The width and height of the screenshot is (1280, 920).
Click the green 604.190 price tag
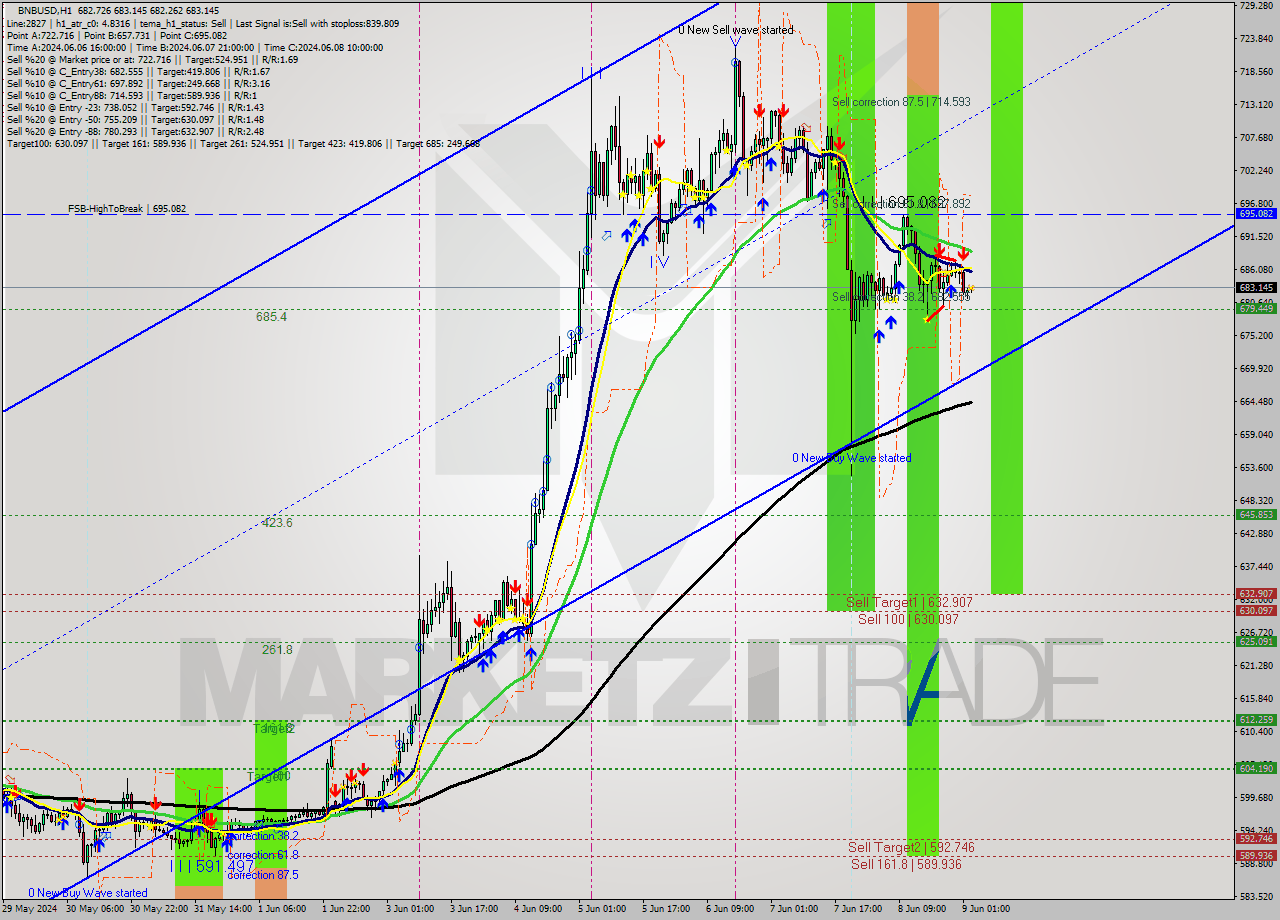click(x=1256, y=768)
